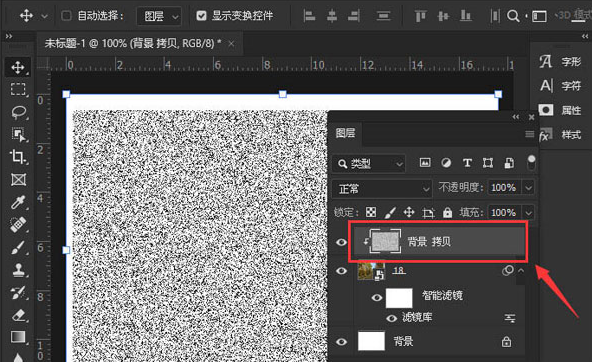
Task: Hide the 背景 拷贝 layer
Action: pos(341,242)
